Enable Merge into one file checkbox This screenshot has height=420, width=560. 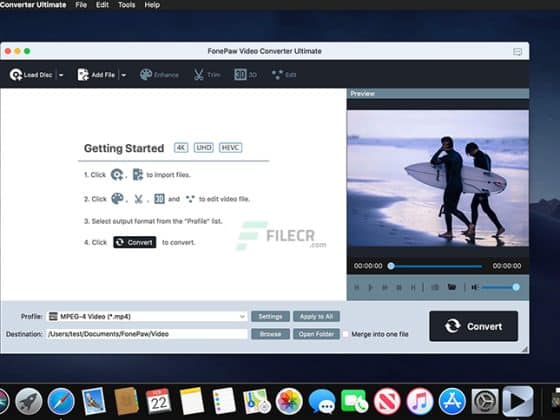click(x=345, y=334)
